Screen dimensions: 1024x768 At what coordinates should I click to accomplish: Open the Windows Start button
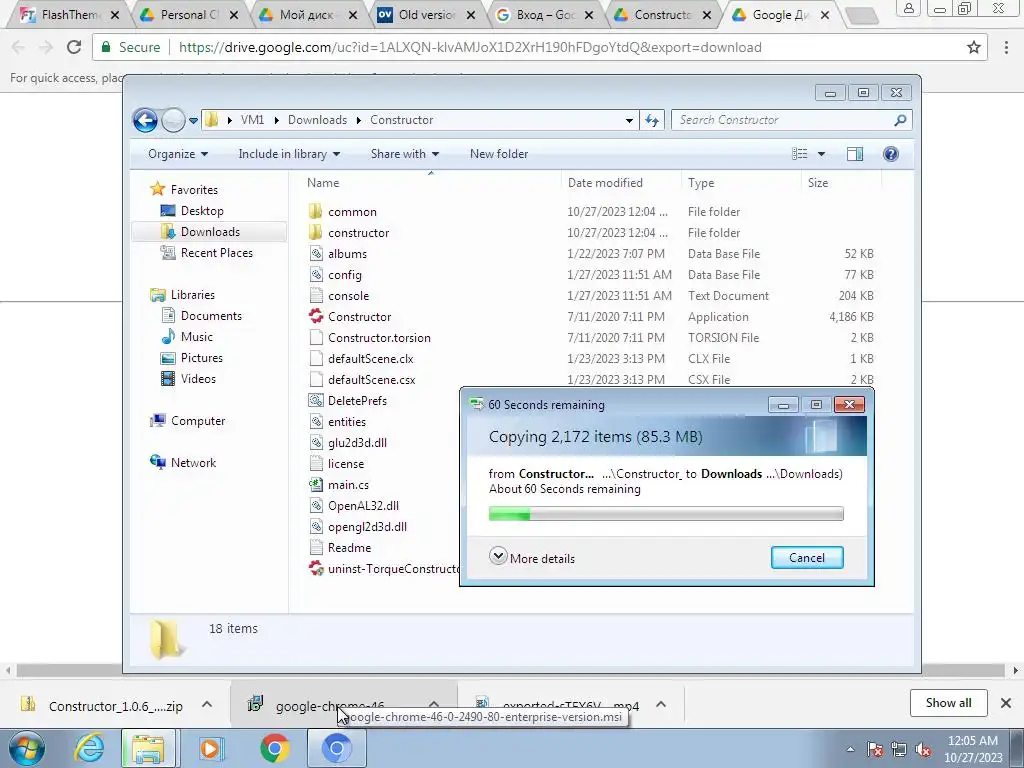[x=25, y=748]
